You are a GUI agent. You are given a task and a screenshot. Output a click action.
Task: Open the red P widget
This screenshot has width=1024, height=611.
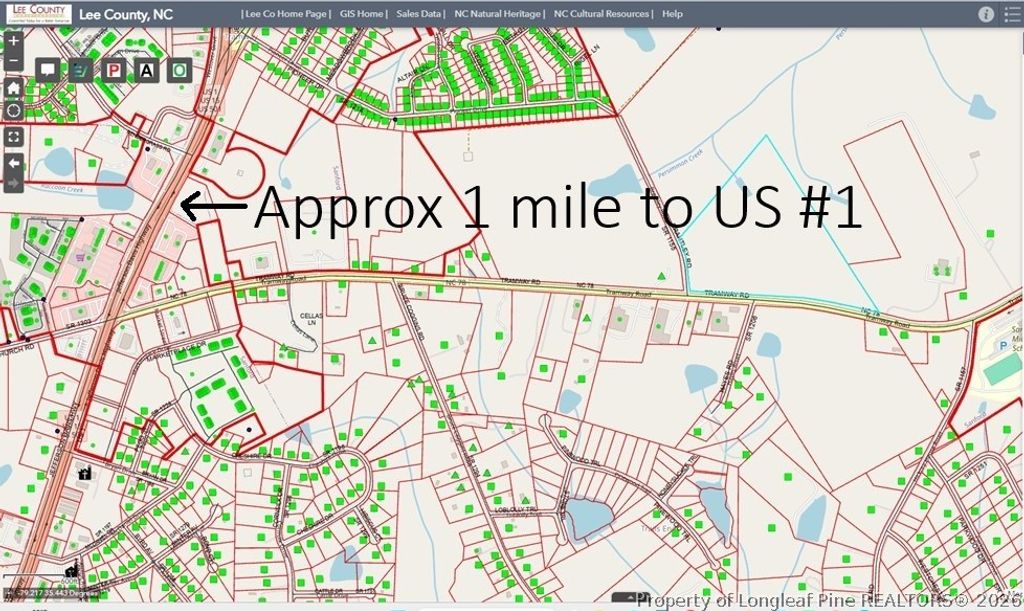point(114,70)
